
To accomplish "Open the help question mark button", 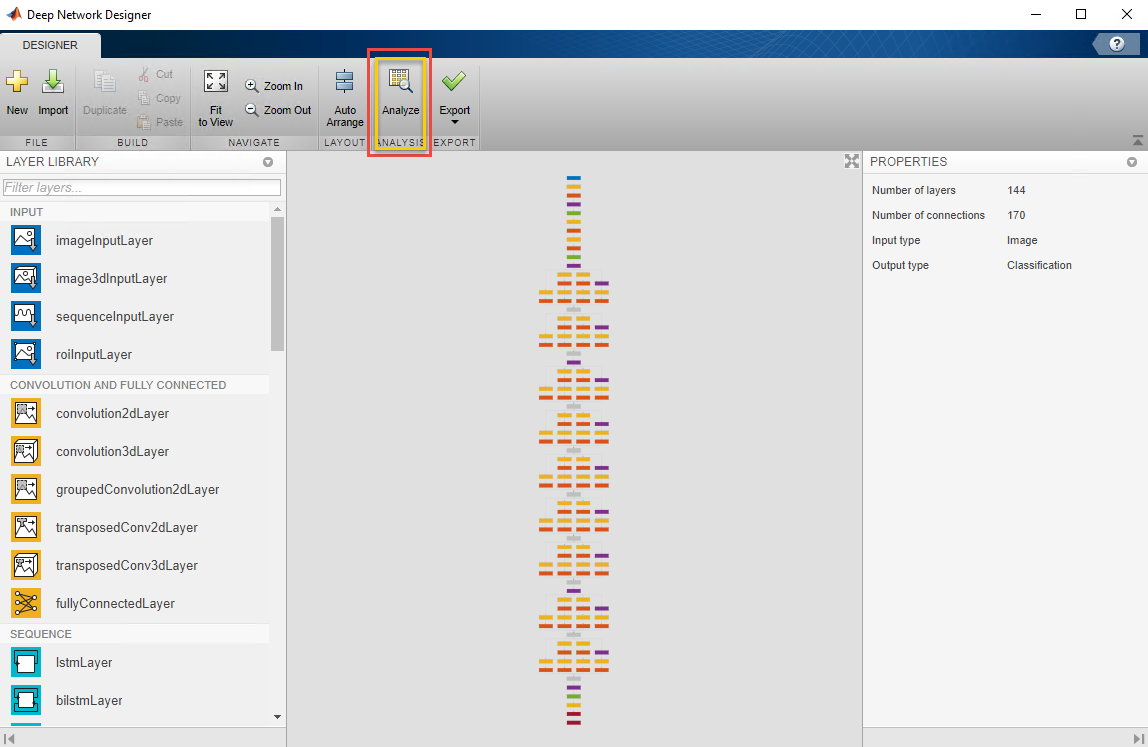I will pos(1117,45).
